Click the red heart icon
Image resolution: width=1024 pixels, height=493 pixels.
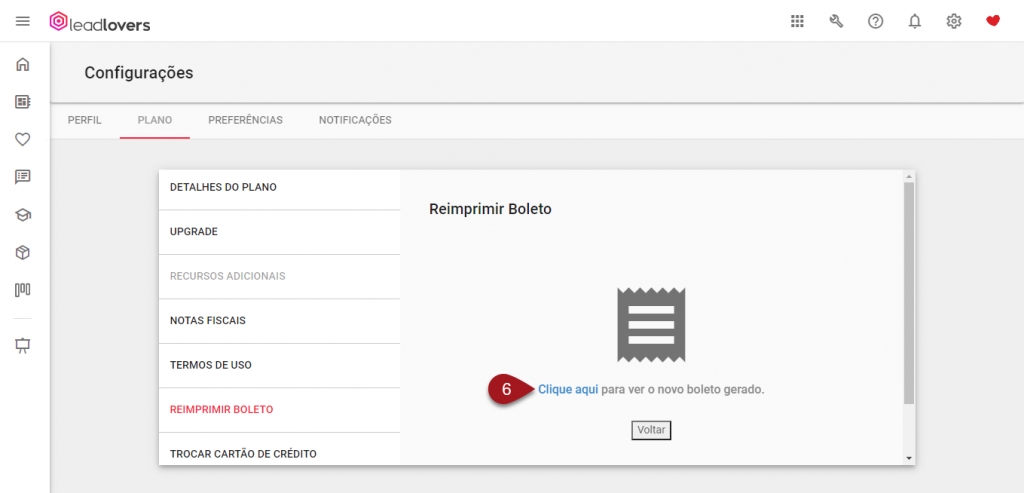(992, 21)
